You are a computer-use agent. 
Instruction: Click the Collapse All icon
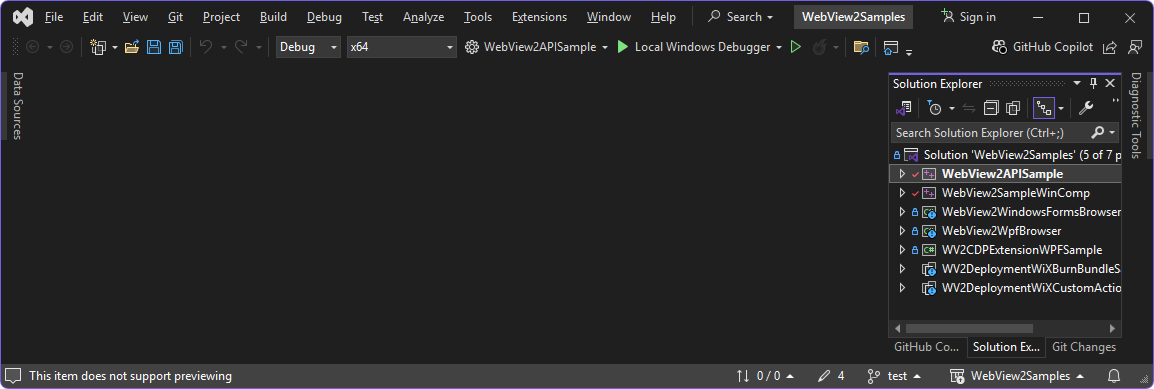pyautogui.click(x=991, y=108)
